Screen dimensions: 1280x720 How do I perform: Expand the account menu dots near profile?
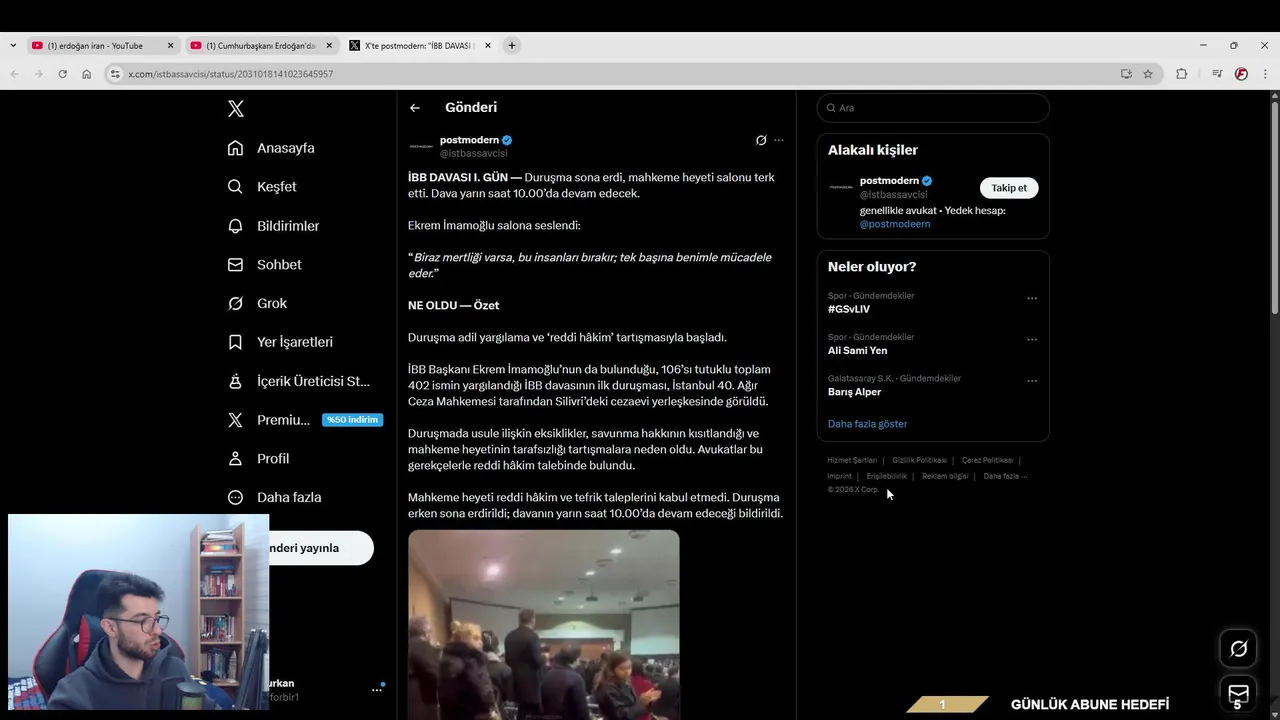click(x=377, y=689)
